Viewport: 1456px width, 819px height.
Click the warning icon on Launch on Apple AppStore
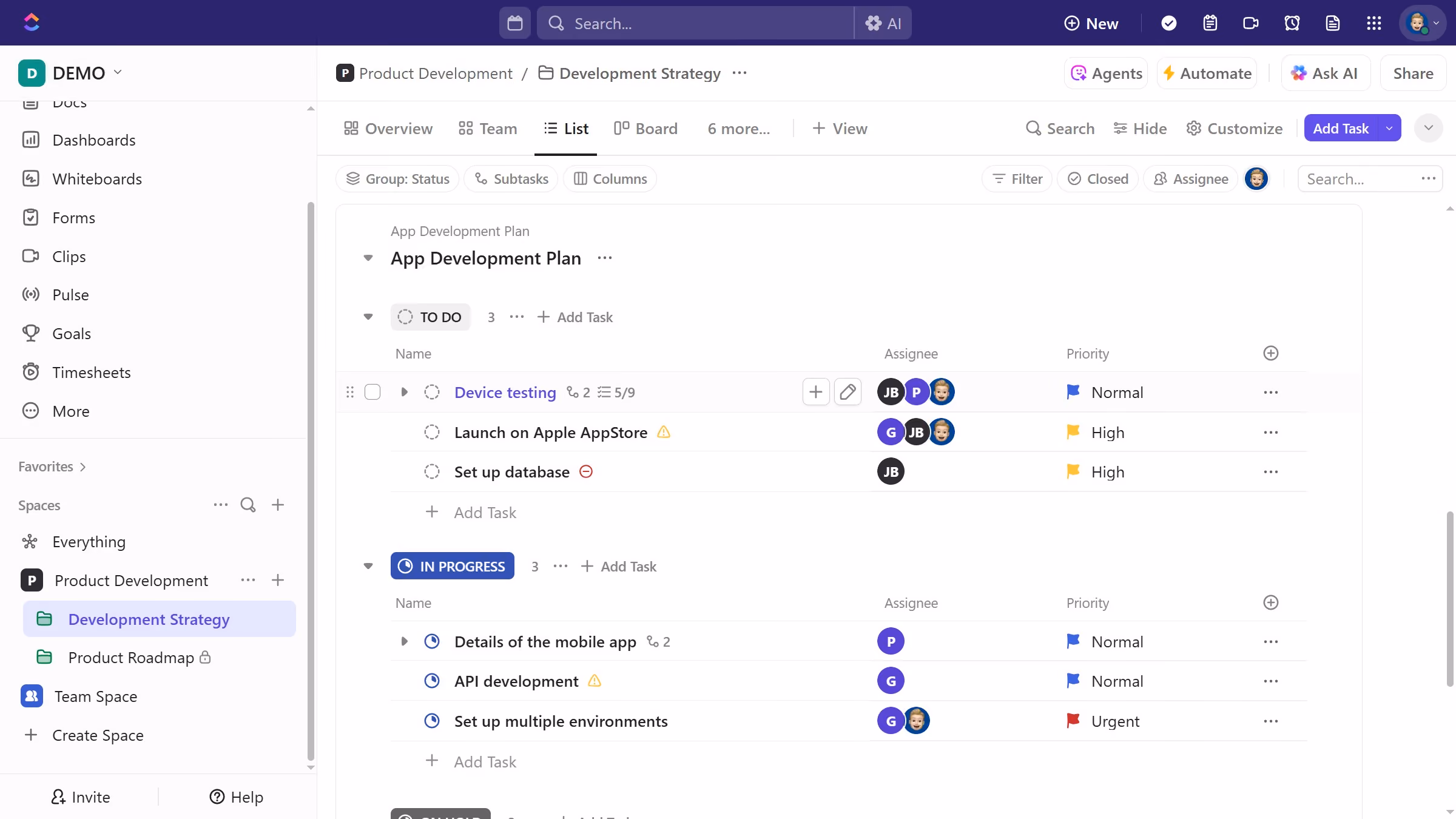coord(664,432)
